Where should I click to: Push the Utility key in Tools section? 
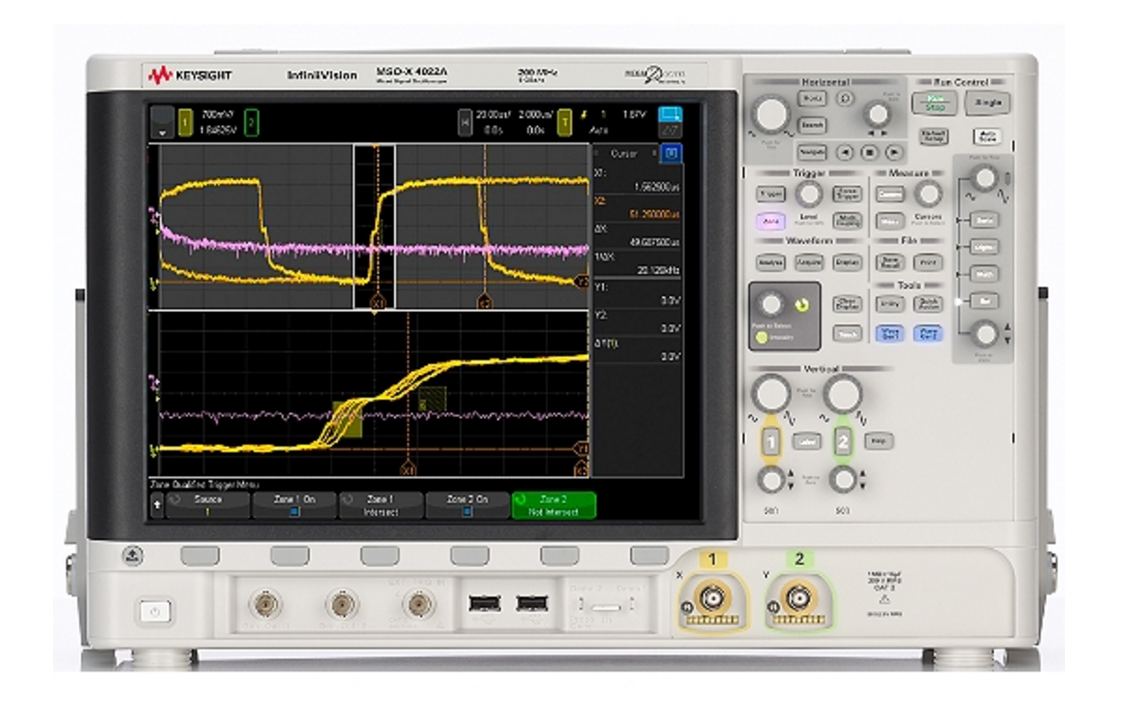[x=890, y=305]
